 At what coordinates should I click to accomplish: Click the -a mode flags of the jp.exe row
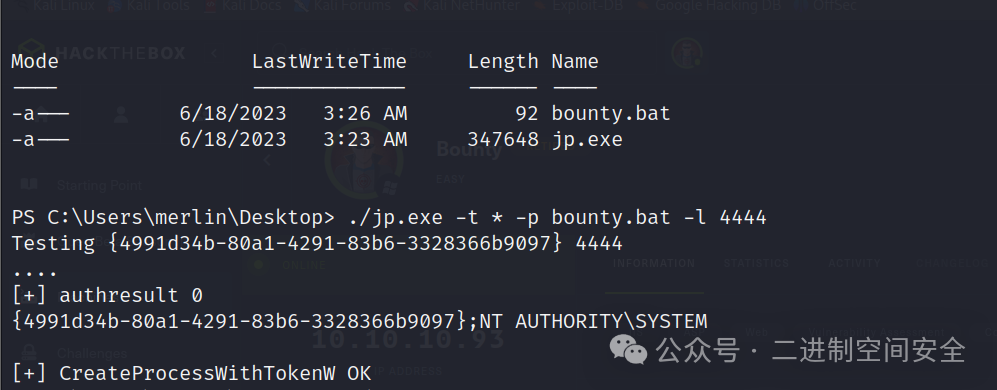(x=40, y=140)
